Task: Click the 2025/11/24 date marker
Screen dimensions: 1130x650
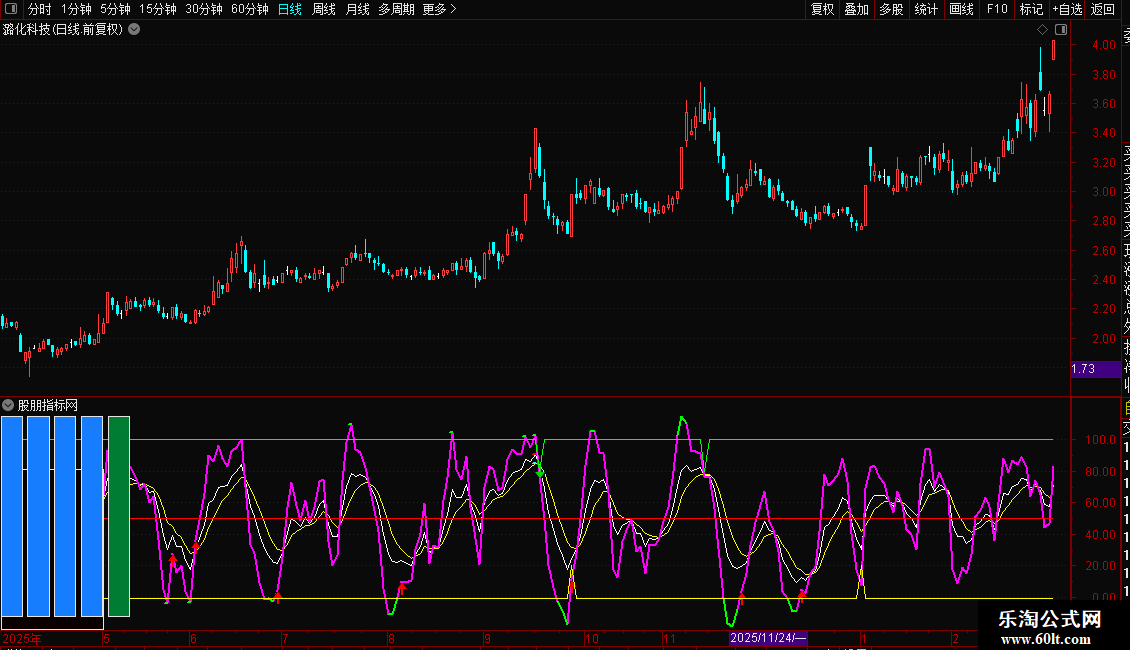Action: [x=767, y=638]
